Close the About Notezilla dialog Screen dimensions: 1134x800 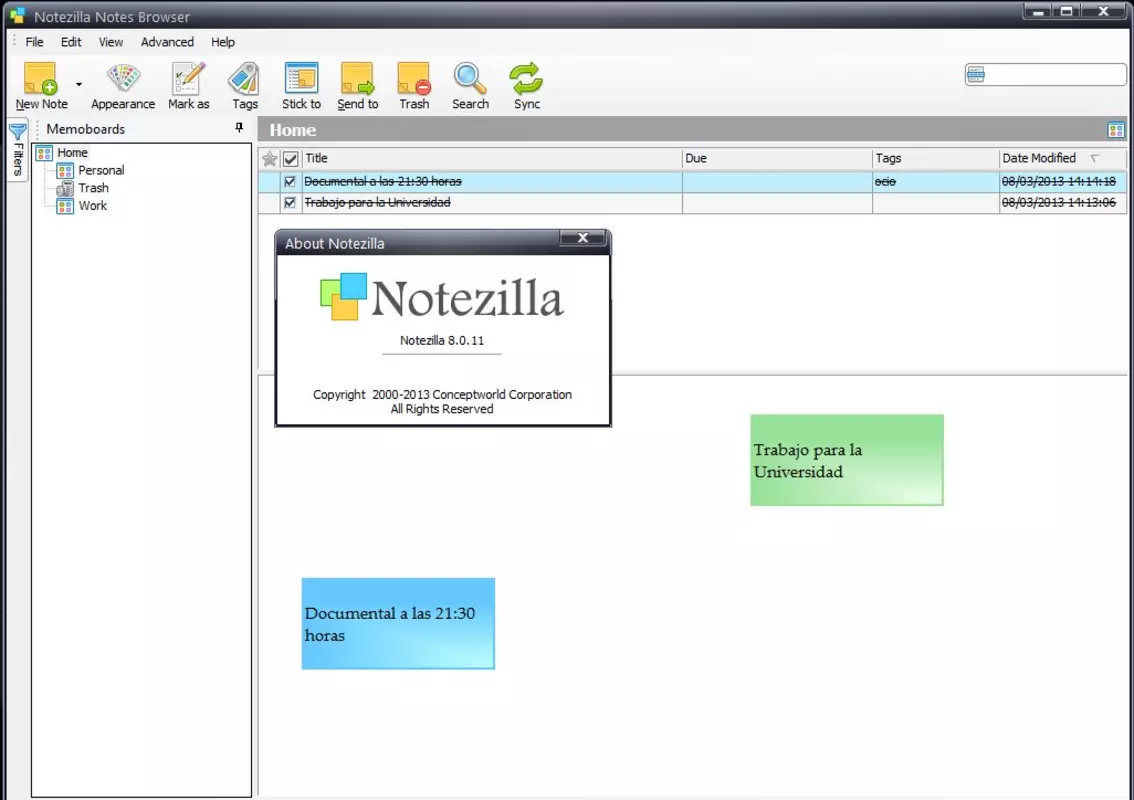(x=583, y=238)
